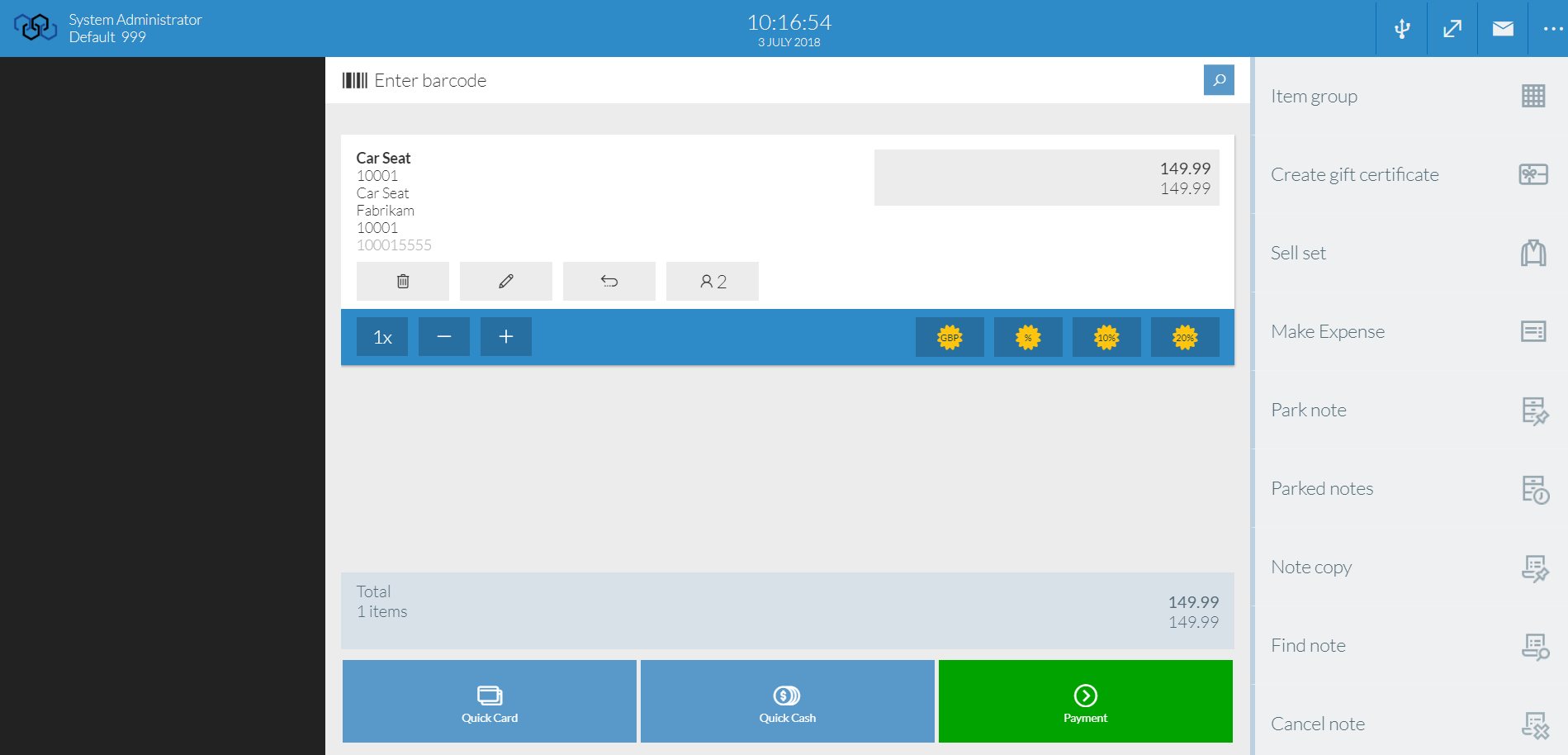Select Note copy
Image resolution: width=1568 pixels, height=755 pixels.
tap(1410, 567)
